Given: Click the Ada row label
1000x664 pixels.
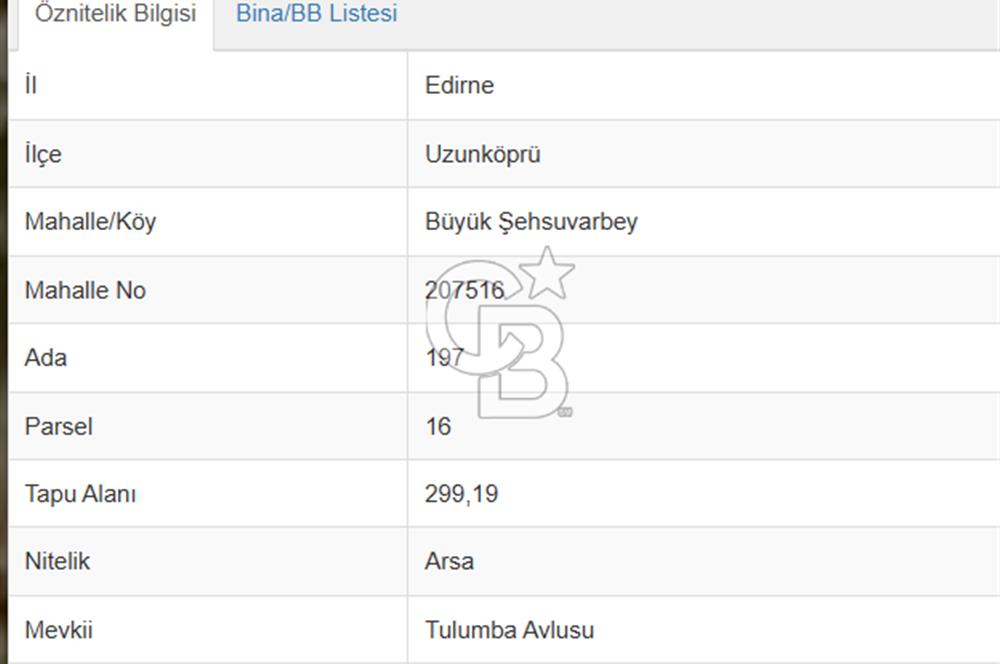Looking at the screenshot, I should tap(46, 357).
